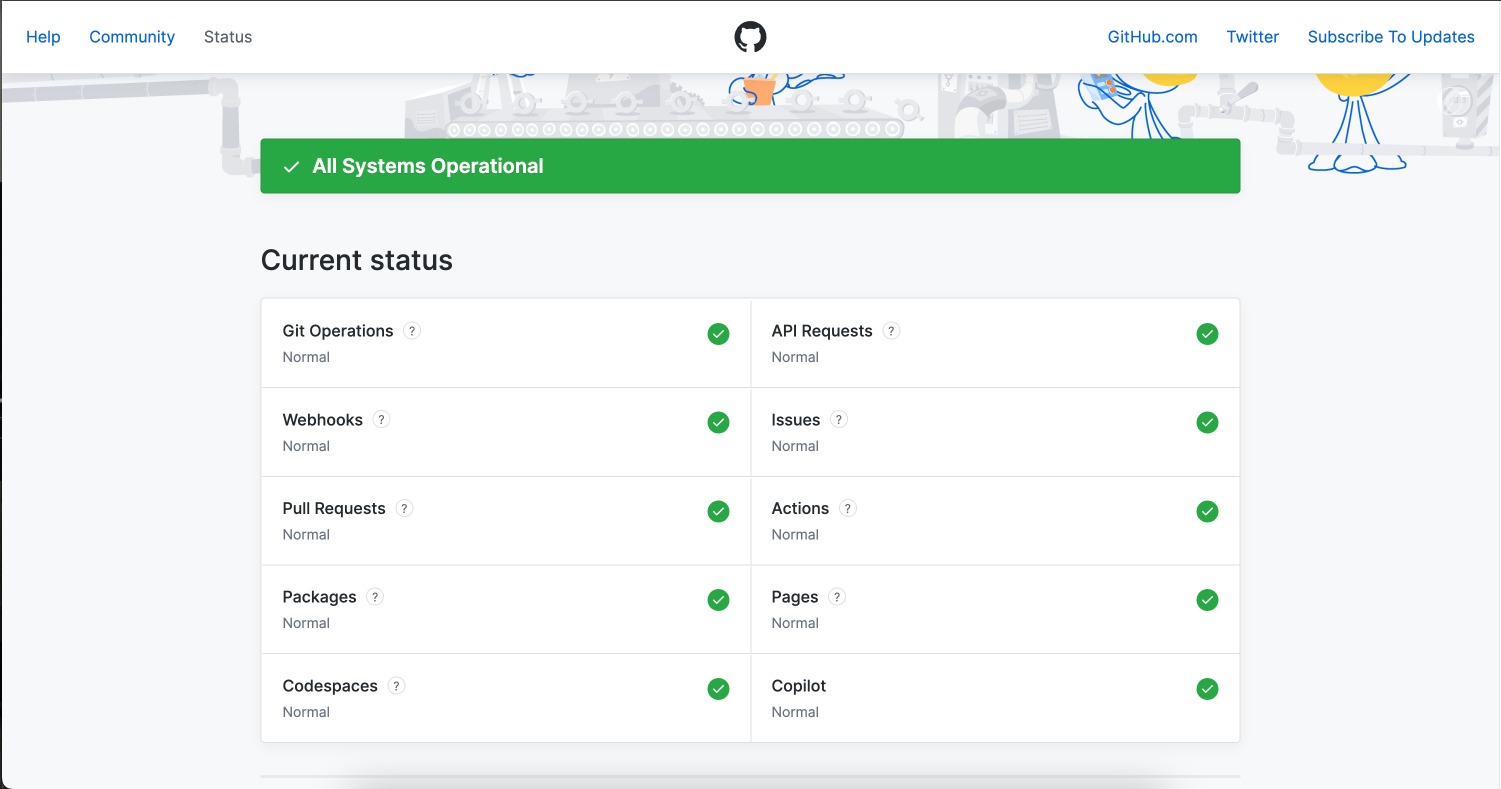Screen dimensions: 1501x789
Task: Select the Status nav item
Action: pos(228,37)
